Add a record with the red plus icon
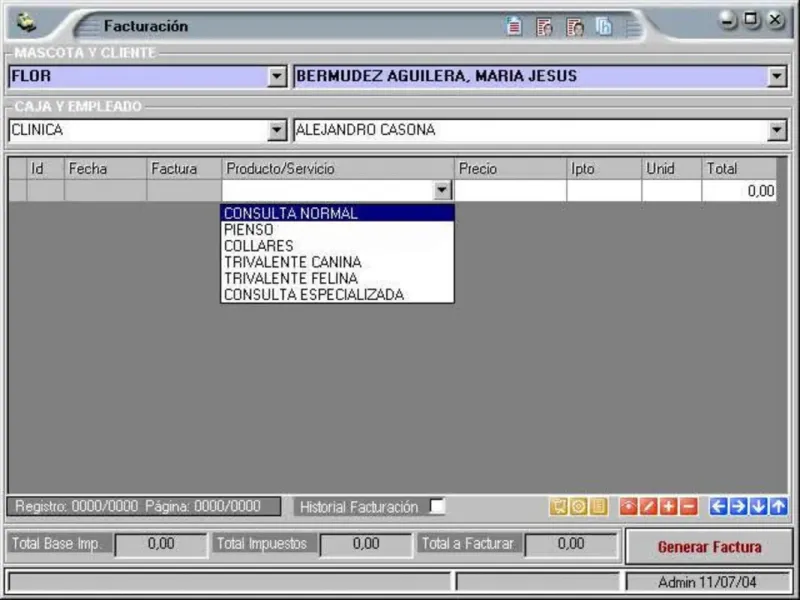Viewport: 800px width, 600px height. tap(668, 507)
